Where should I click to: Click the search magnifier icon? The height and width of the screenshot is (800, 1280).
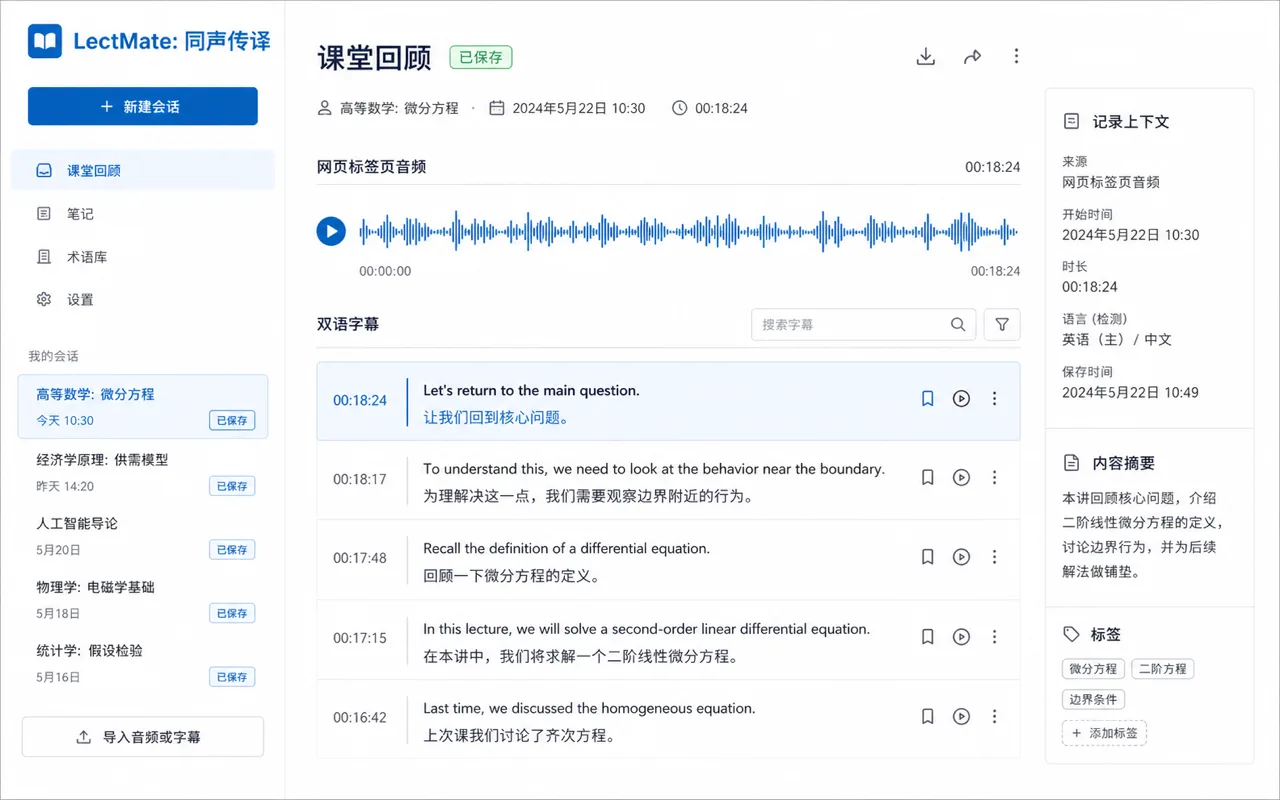click(958, 324)
